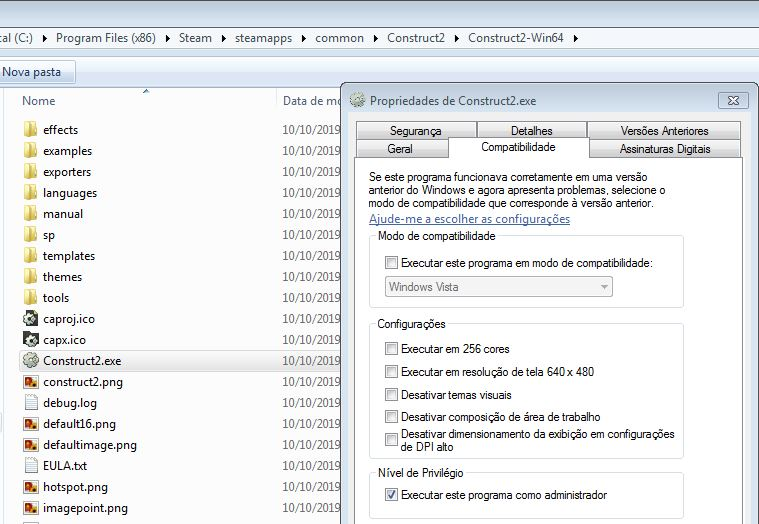
Task: Expand breadcrumb arrow after Construct2-Win64
Action: (576, 38)
